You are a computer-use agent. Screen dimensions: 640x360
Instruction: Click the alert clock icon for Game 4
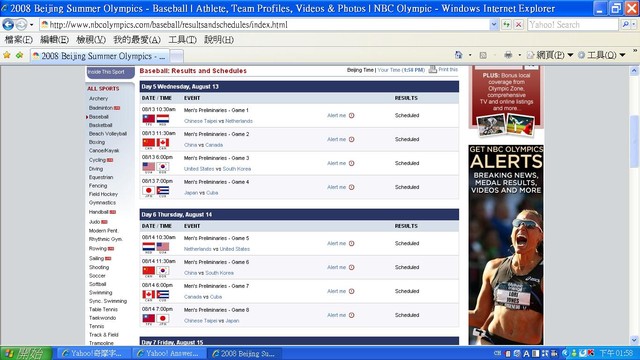351,187
